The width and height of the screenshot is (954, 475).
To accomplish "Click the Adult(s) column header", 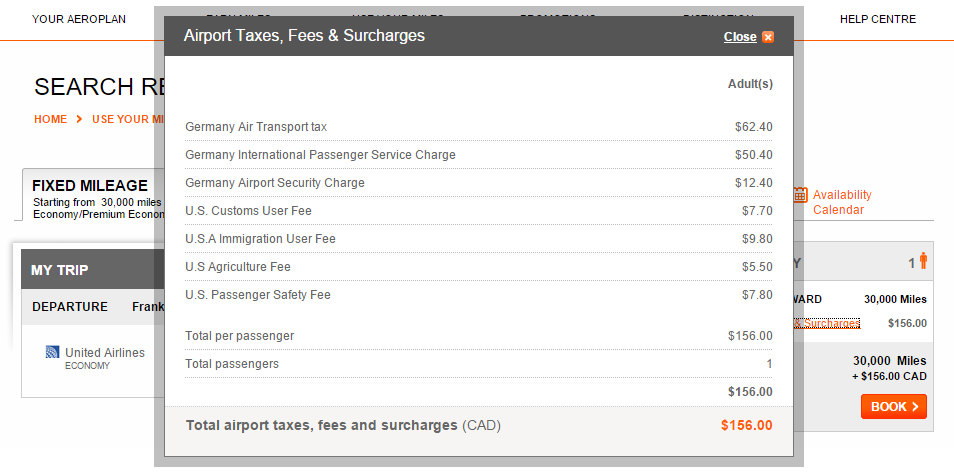I will click(750, 84).
